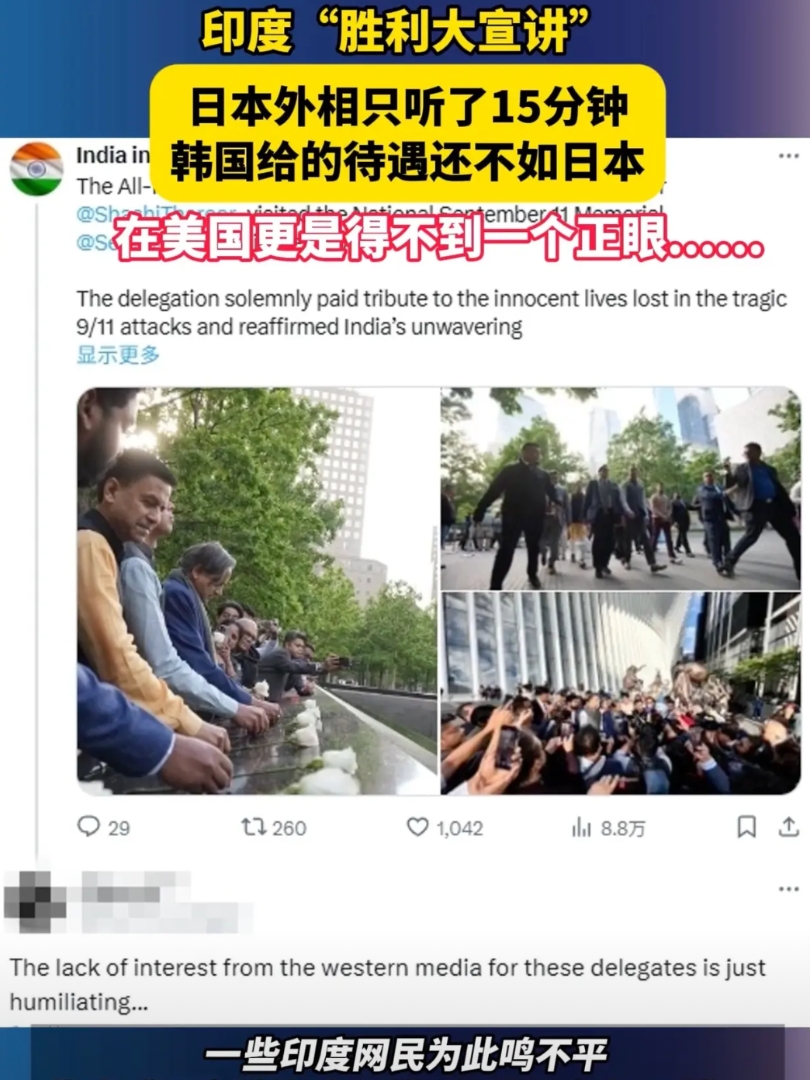The image size is (810, 1080).
Task: Click the repost count number 260
Action: tap(289, 828)
